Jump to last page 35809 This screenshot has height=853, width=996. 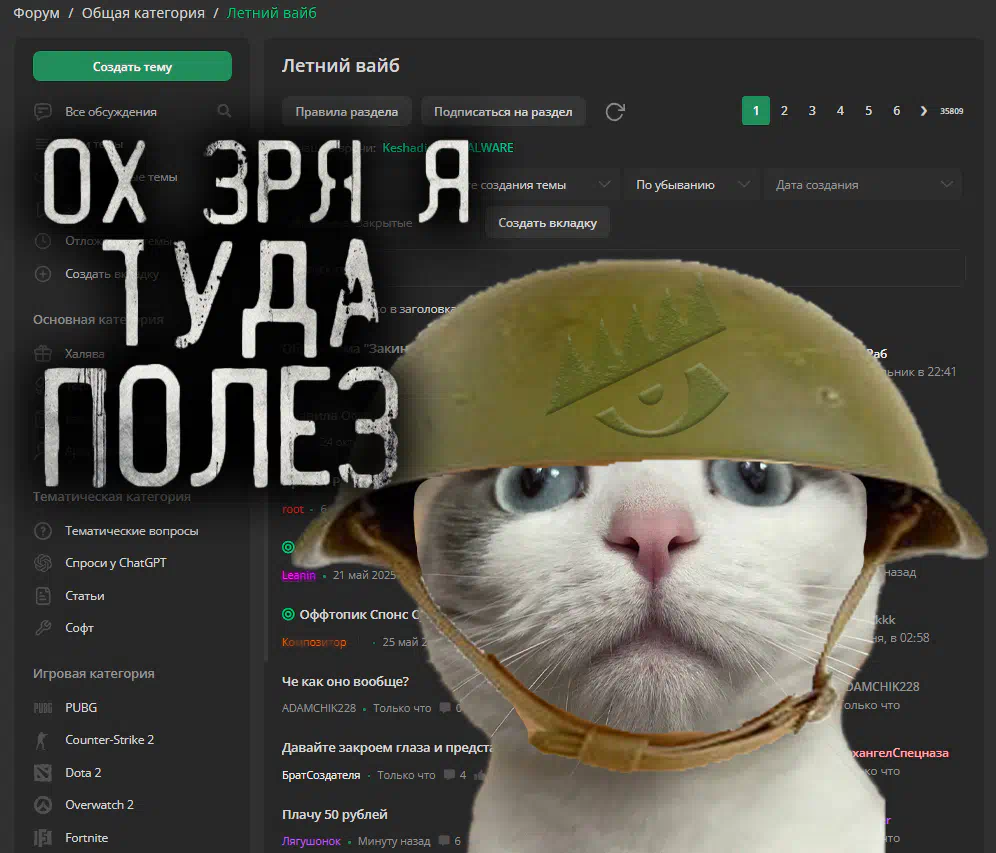pos(951,111)
